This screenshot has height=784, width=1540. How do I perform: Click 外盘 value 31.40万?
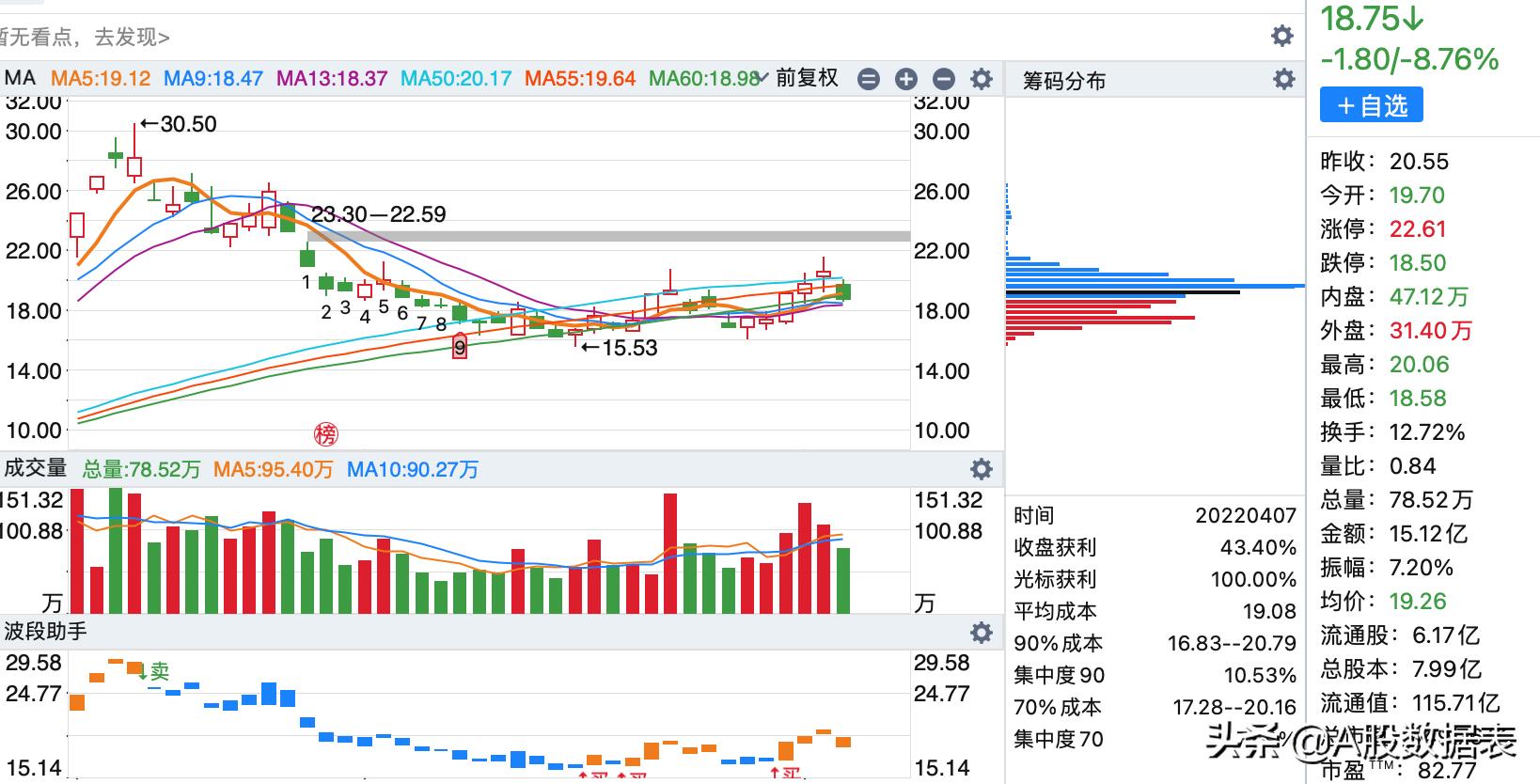pos(1431,331)
